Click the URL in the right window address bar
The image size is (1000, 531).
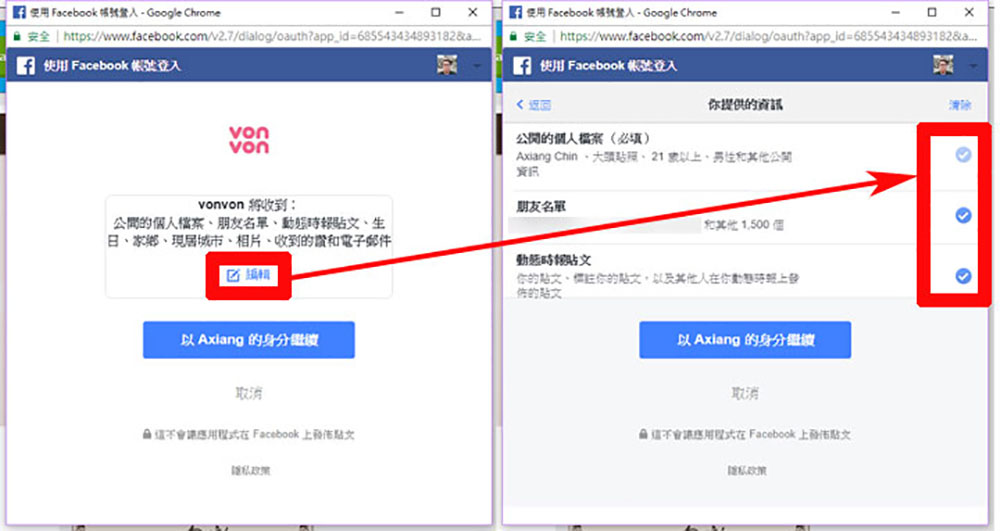[768, 36]
